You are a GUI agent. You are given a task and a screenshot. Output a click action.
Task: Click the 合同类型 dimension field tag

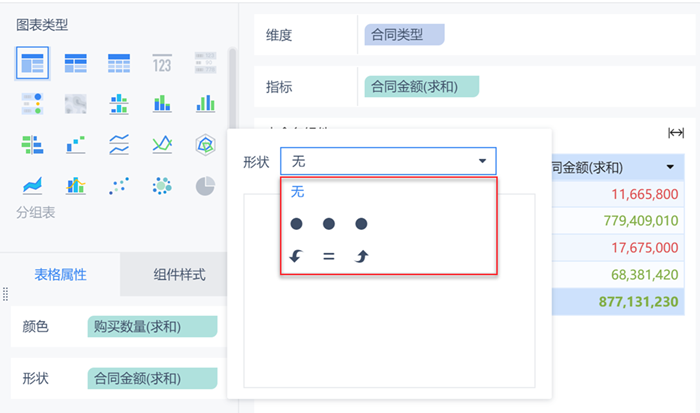pyautogui.click(x=402, y=35)
